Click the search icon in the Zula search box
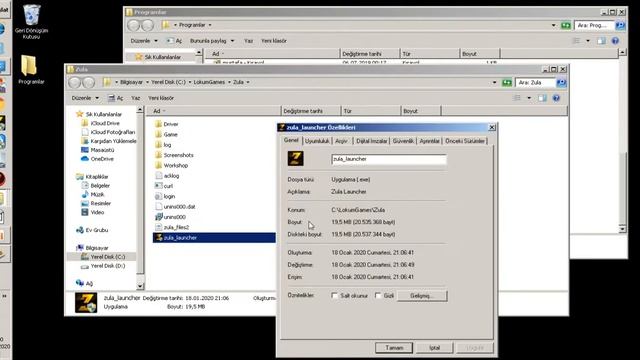This screenshot has height=360, width=640. point(561,82)
